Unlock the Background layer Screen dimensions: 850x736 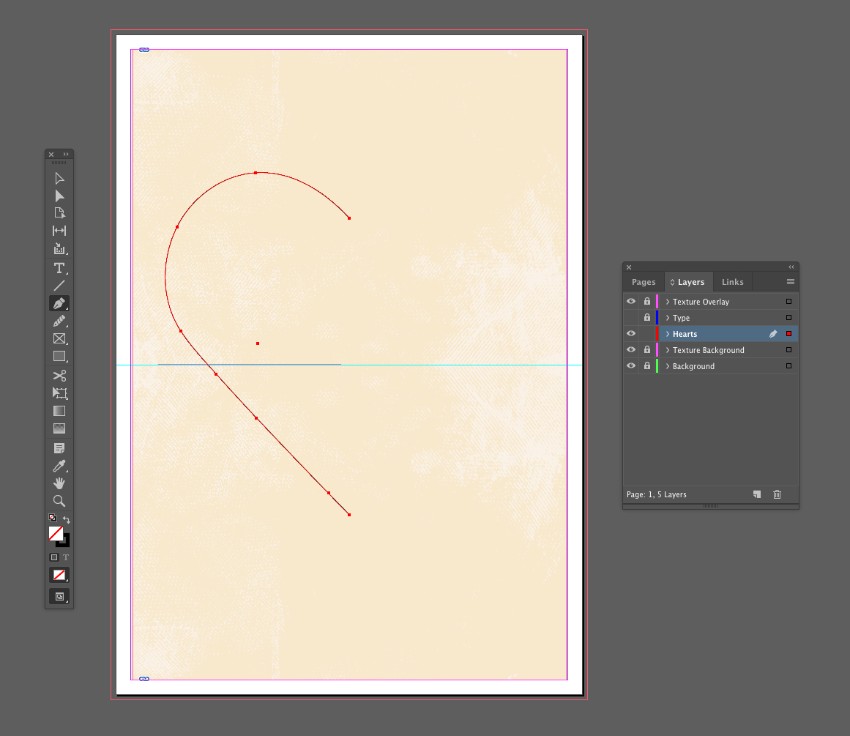647,366
